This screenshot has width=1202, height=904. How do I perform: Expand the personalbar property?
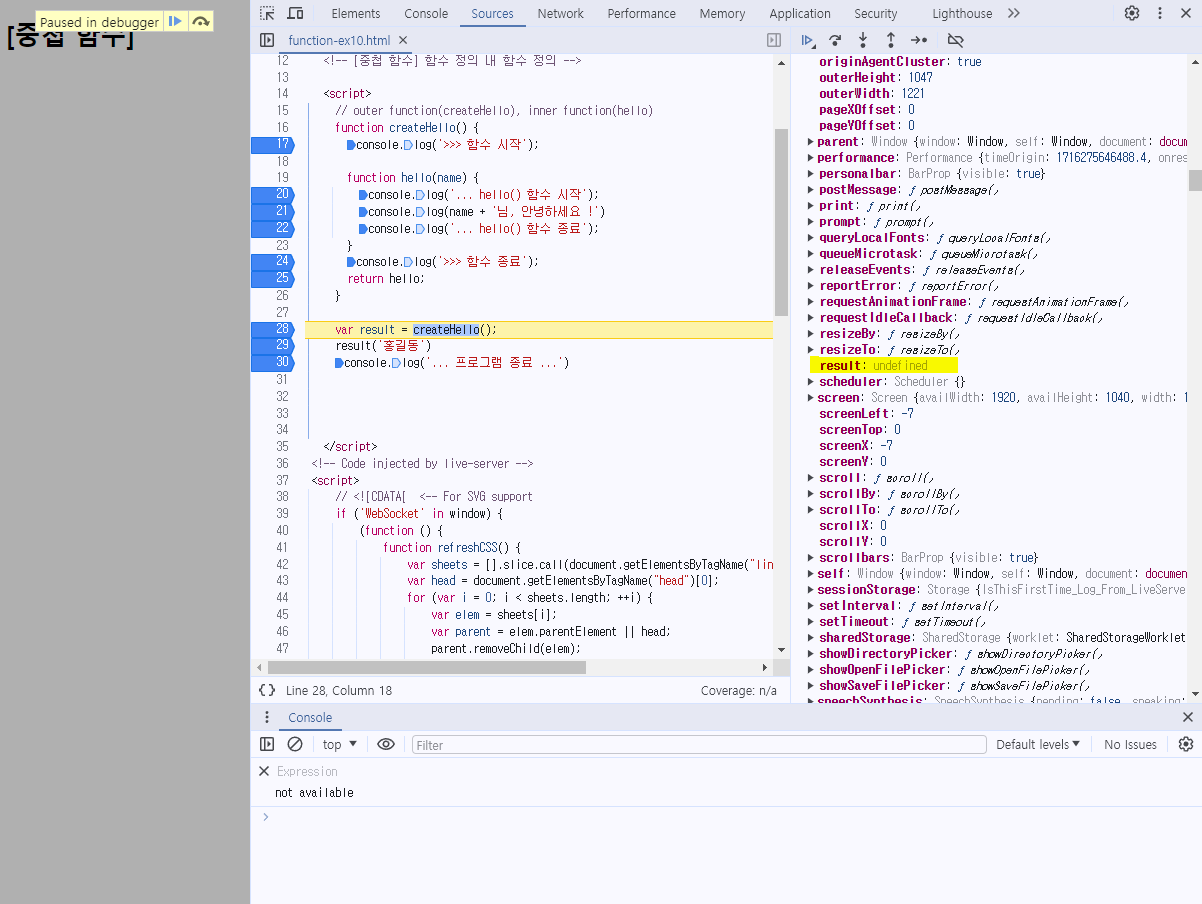point(811,174)
